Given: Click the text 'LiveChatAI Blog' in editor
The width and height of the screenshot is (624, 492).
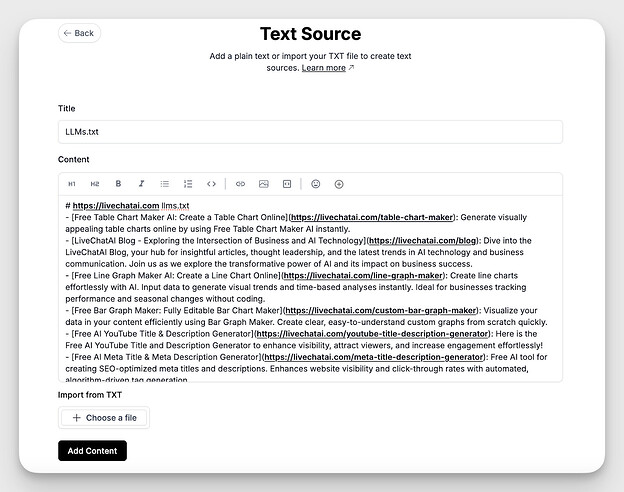Looking at the screenshot, I should coord(105,240).
